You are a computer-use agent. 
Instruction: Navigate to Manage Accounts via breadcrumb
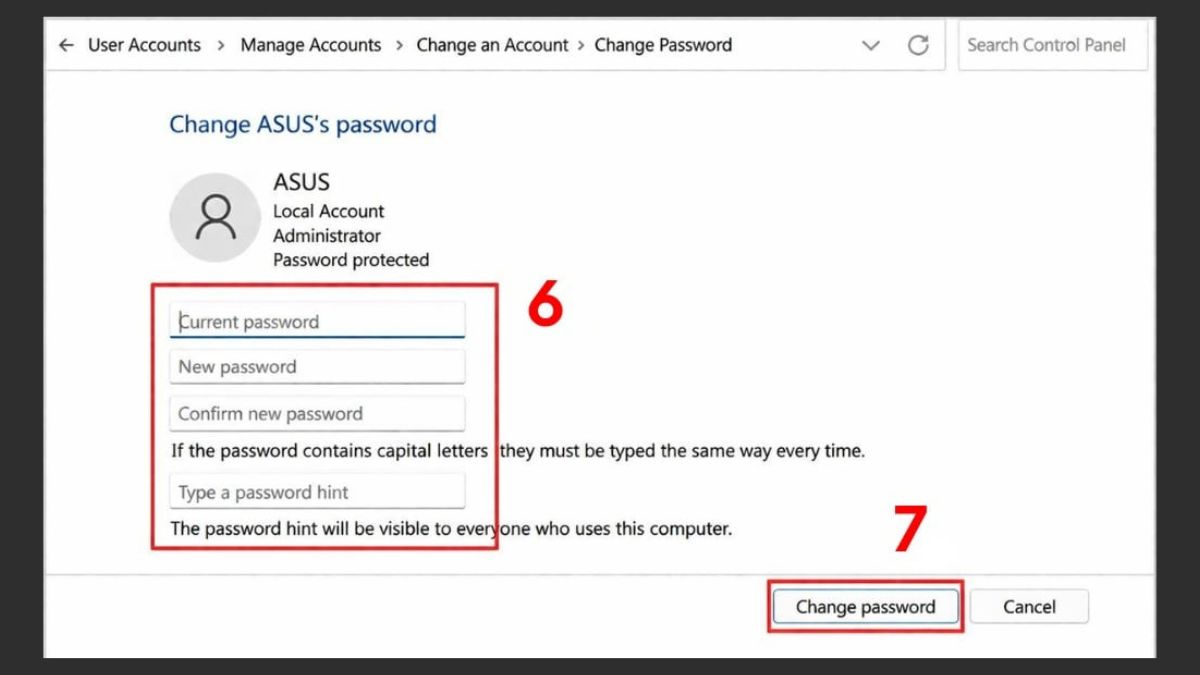pyautogui.click(x=310, y=45)
